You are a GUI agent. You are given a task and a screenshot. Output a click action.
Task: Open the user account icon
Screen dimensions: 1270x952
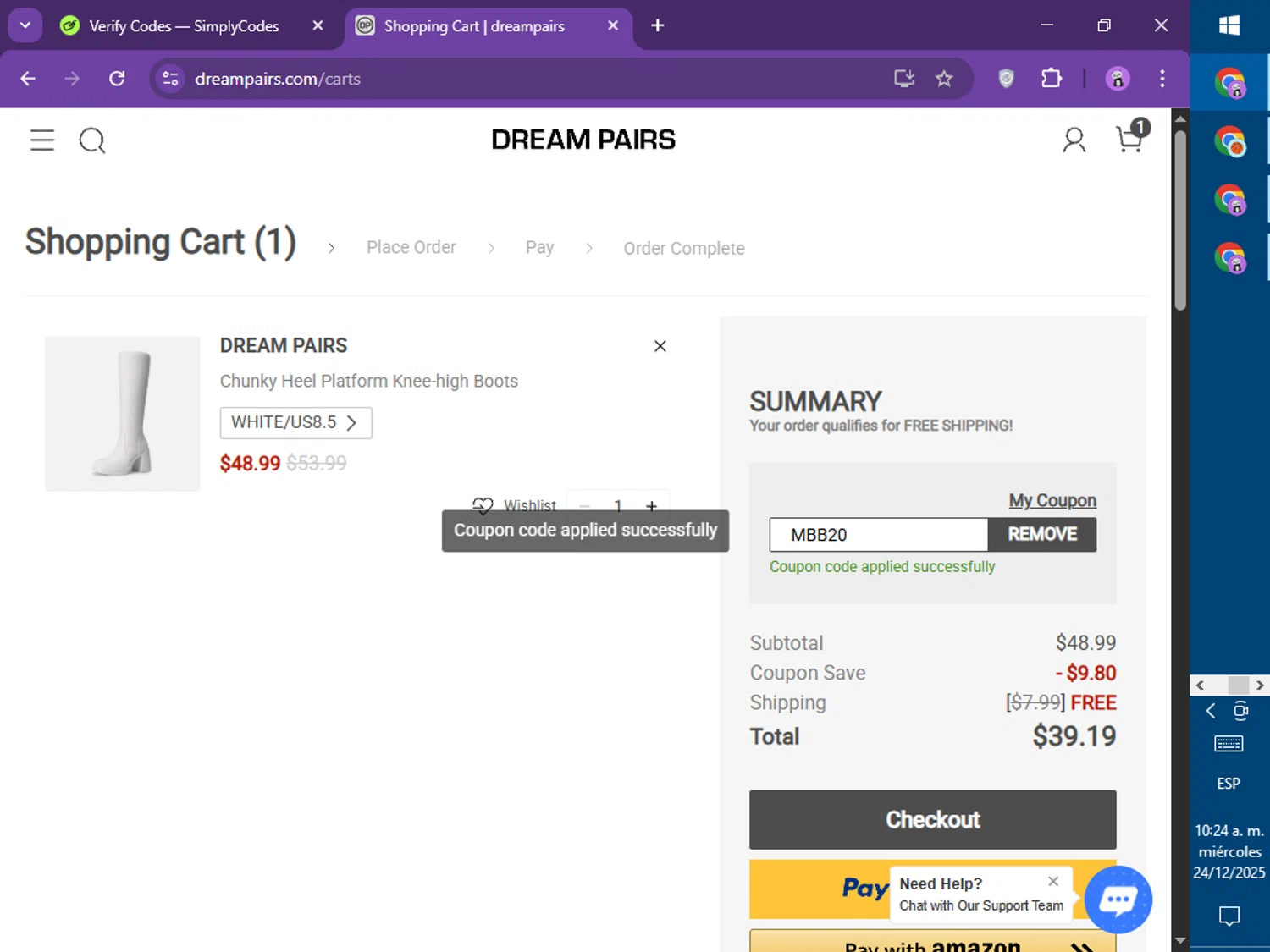pyautogui.click(x=1074, y=140)
